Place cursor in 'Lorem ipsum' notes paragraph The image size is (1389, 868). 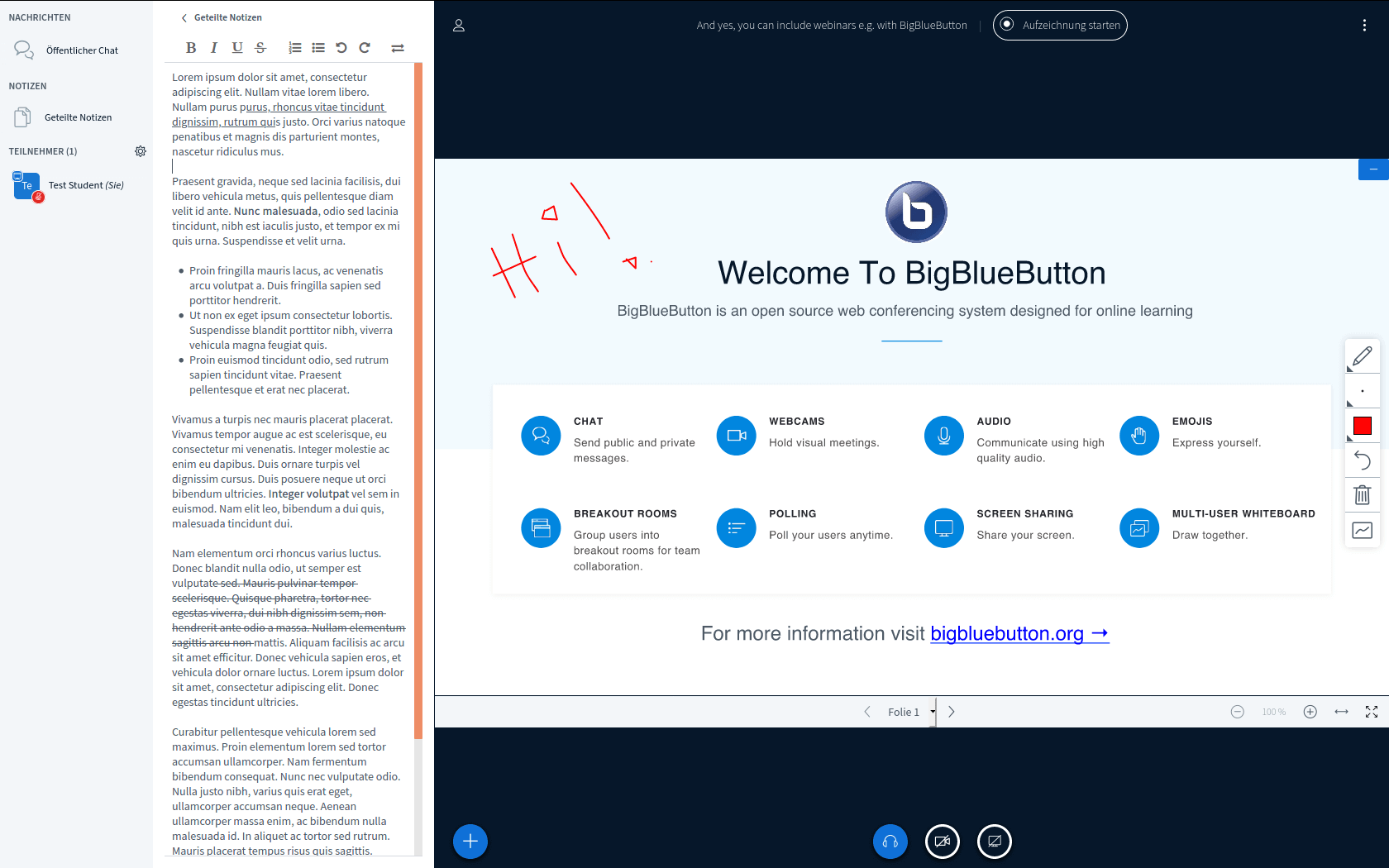[289, 114]
